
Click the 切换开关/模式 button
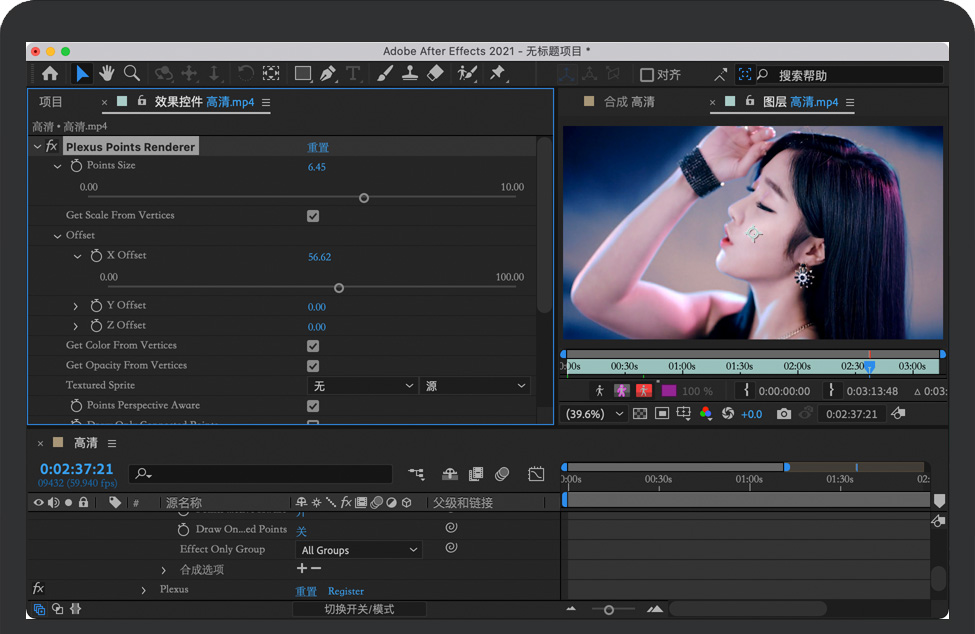click(x=359, y=609)
